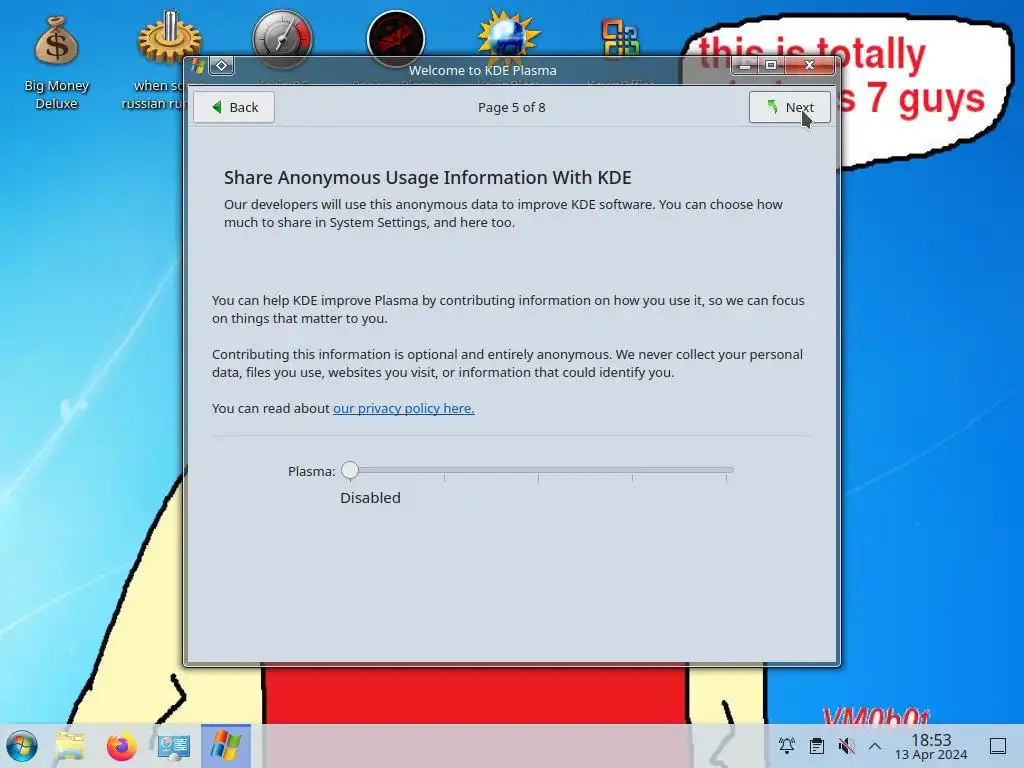Open the clock showing 18:53
The image size is (1024, 768).
click(931, 746)
